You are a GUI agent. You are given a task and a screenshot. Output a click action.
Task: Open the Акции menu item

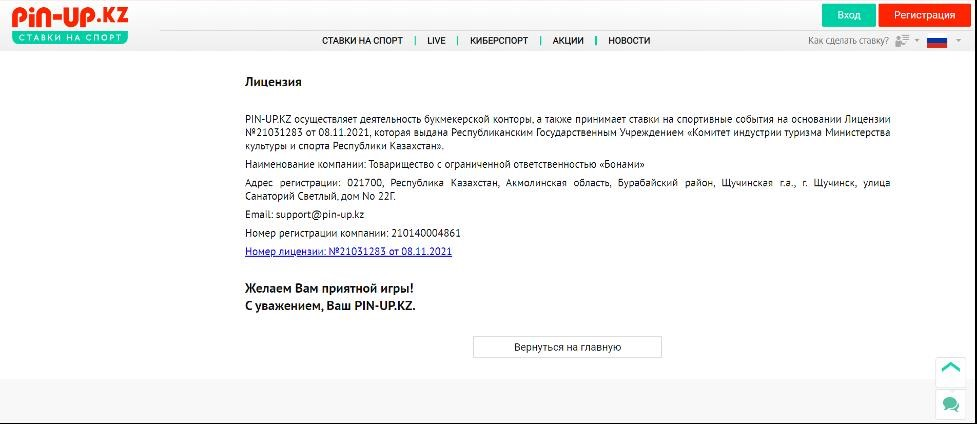[x=568, y=41]
